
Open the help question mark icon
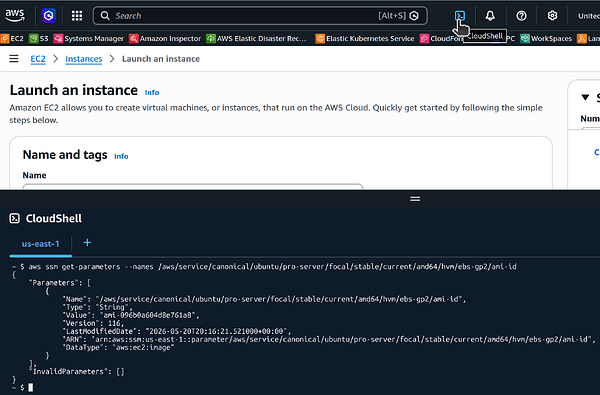click(x=521, y=16)
